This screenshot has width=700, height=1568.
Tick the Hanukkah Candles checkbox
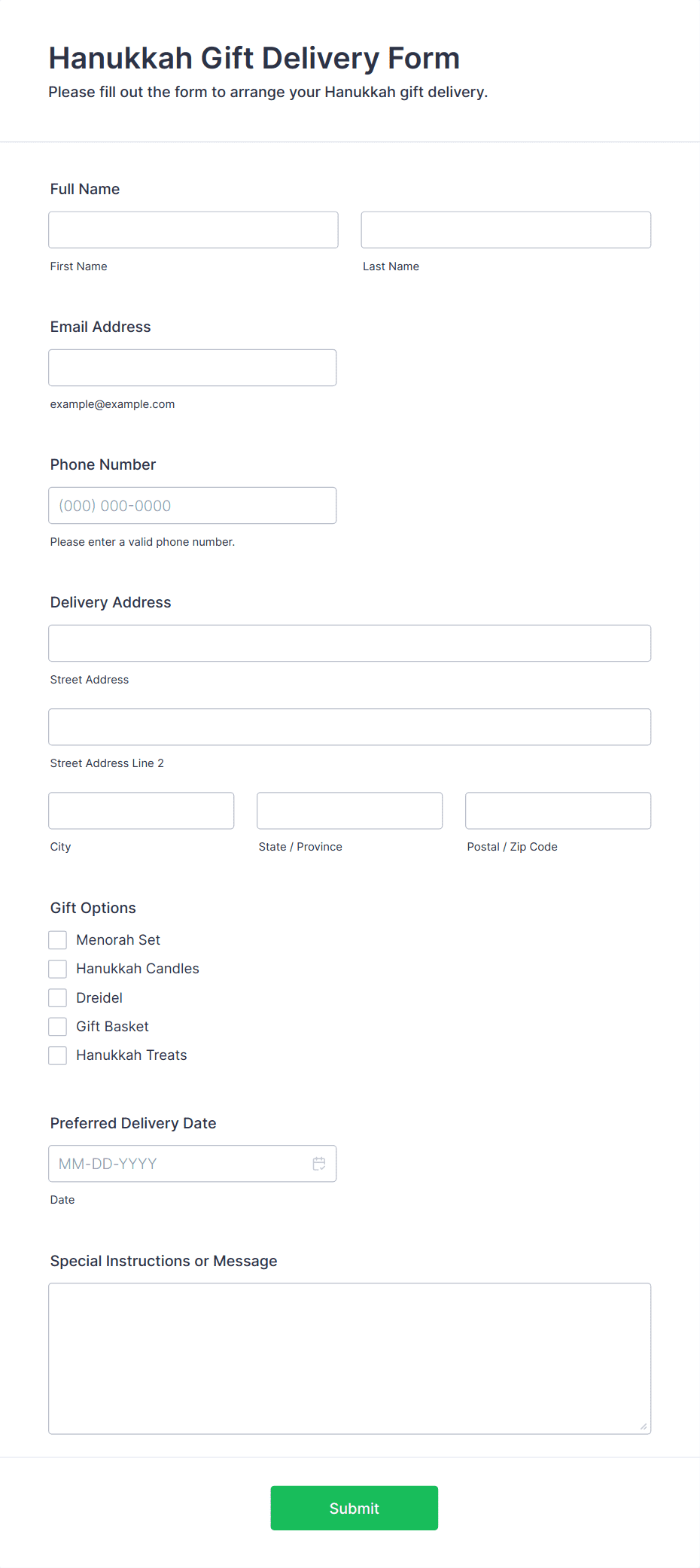(58, 969)
